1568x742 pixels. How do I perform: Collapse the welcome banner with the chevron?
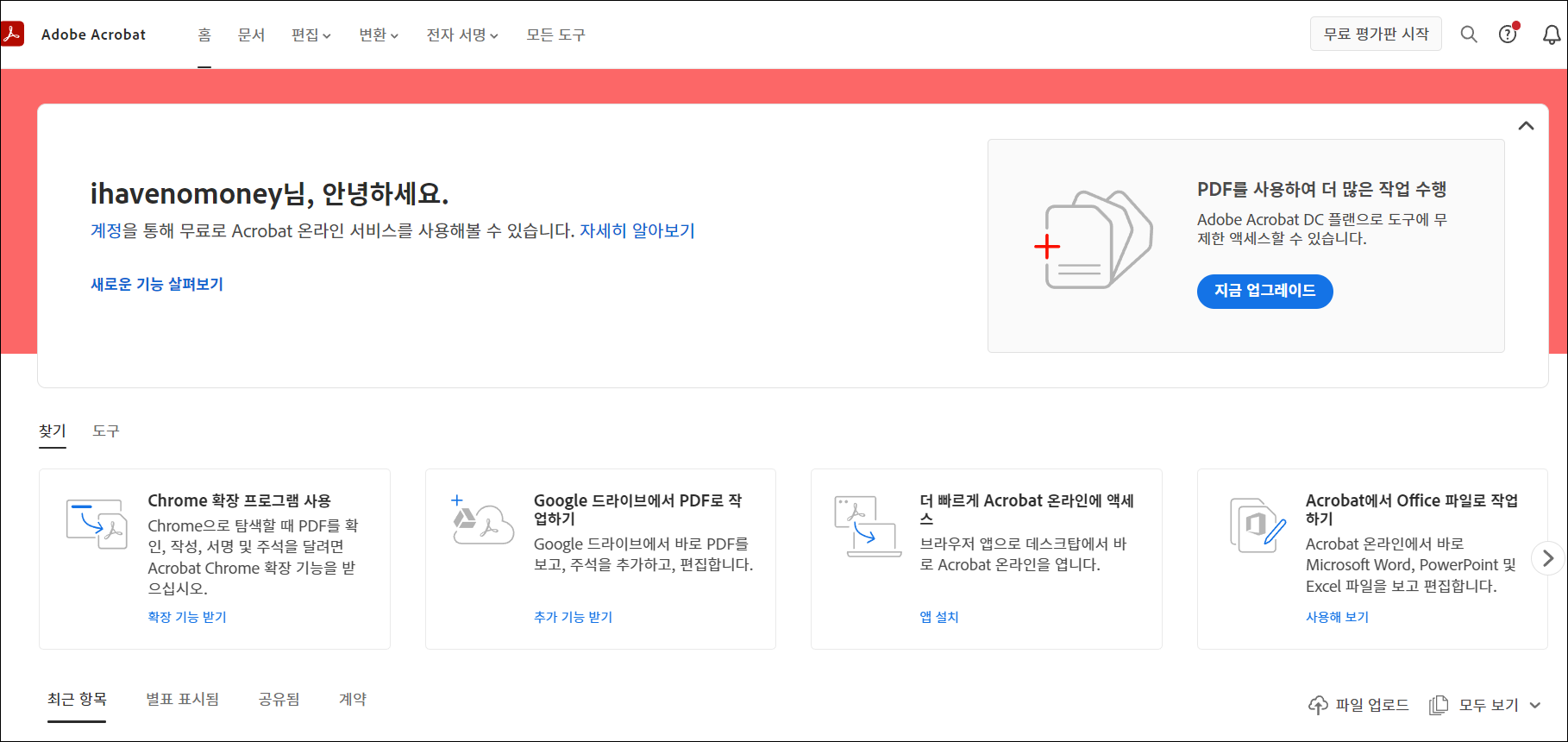coord(1526,126)
